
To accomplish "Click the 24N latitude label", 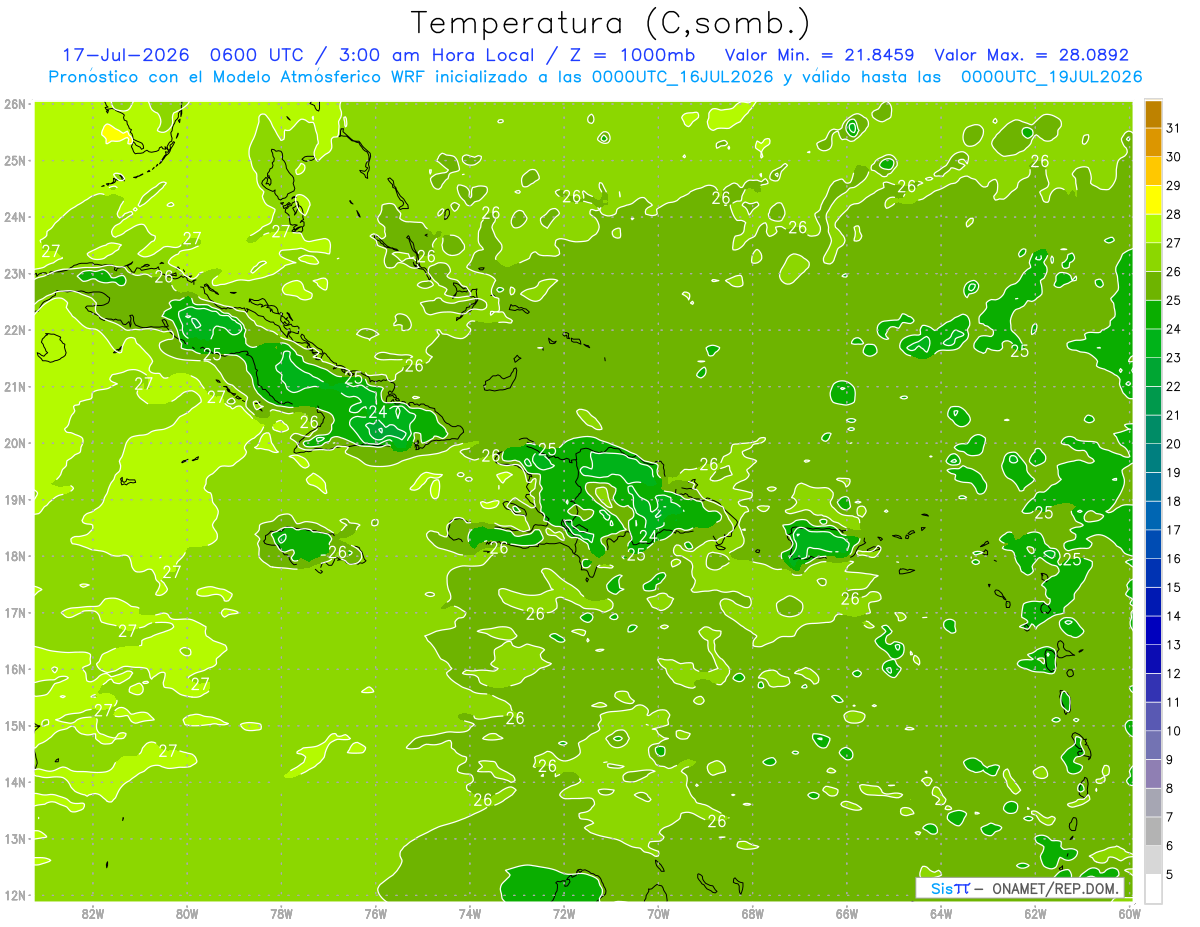I will 15,217.
